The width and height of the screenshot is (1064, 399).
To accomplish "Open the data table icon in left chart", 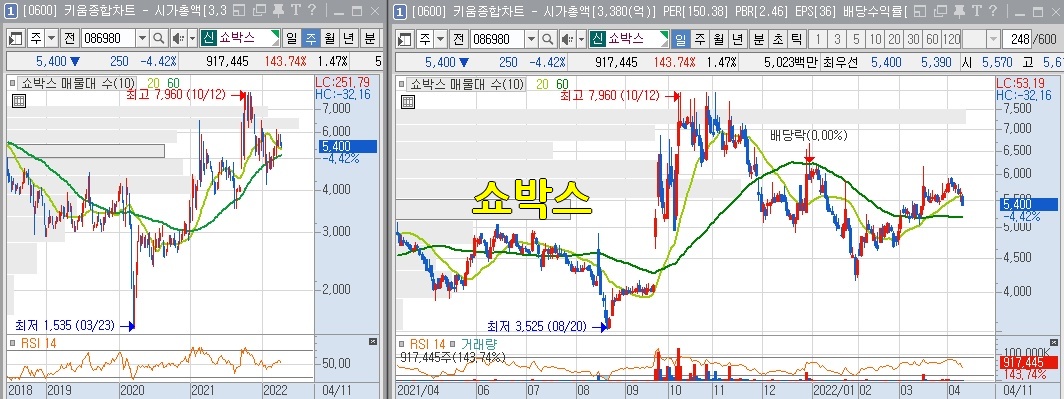I will 19,102.
